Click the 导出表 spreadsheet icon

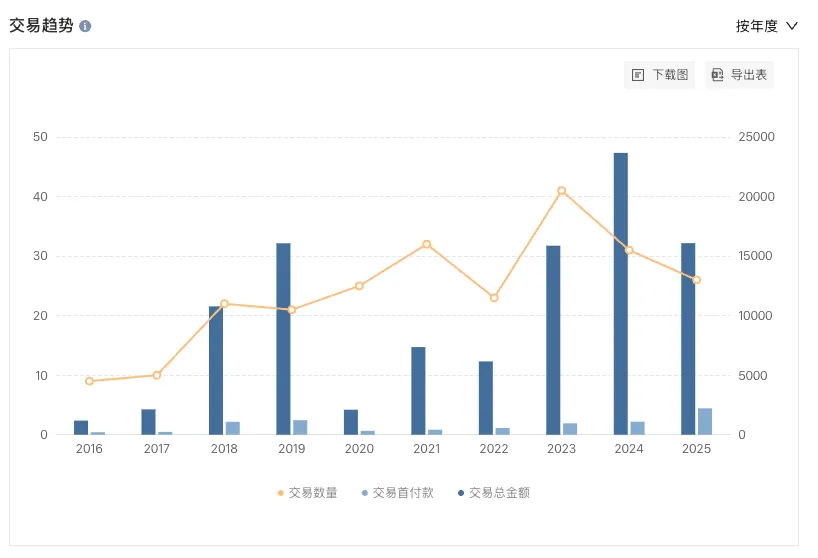pyautogui.click(x=717, y=75)
